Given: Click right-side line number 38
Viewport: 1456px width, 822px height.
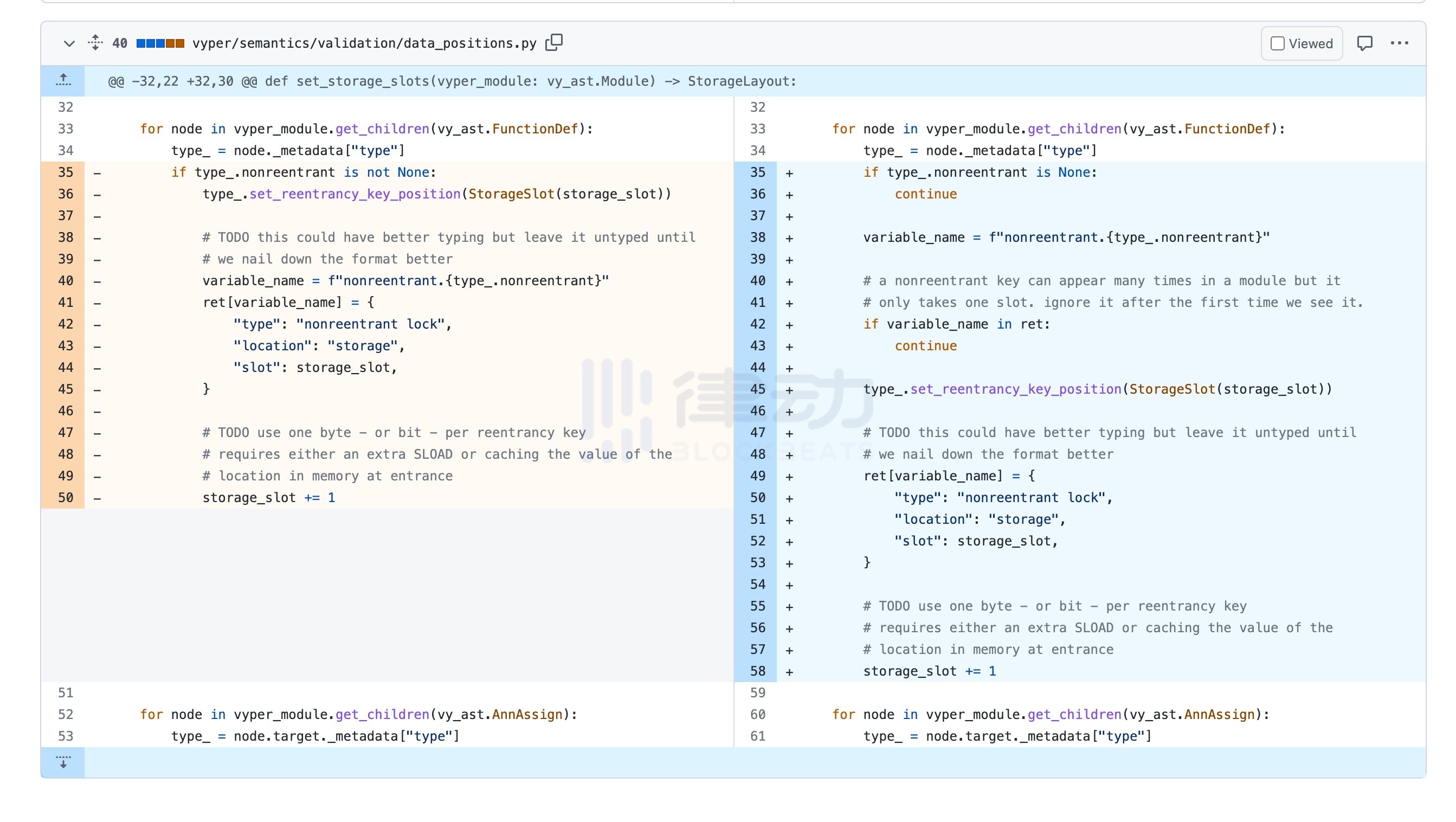Looking at the screenshot, I should (757, 237).
